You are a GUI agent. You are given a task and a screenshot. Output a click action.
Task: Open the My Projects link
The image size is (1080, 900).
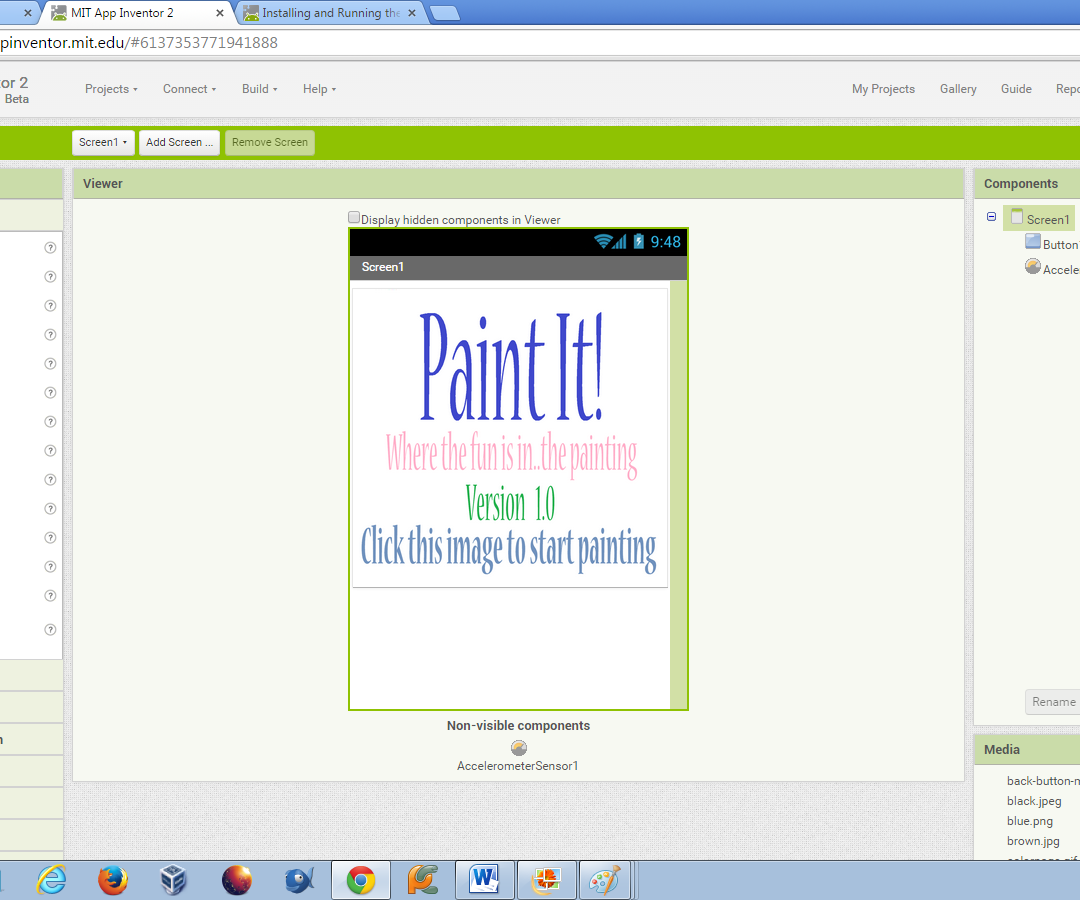coord(883,89)
